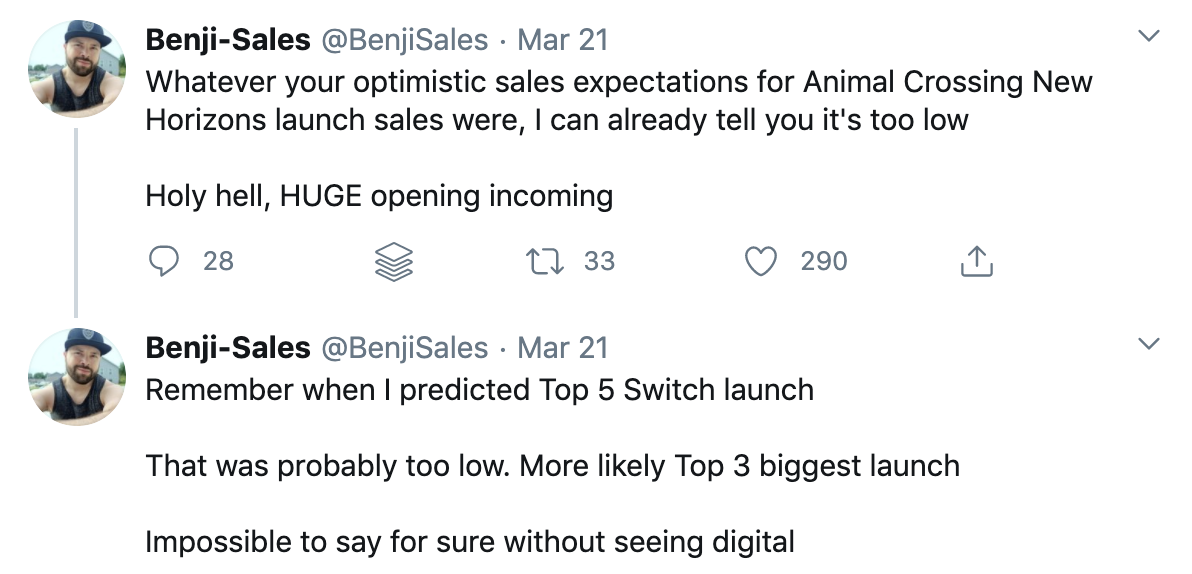This screenshot has width=1192, height=574.
Task: Click the reply count of 28
Action: tap(218, 261)
